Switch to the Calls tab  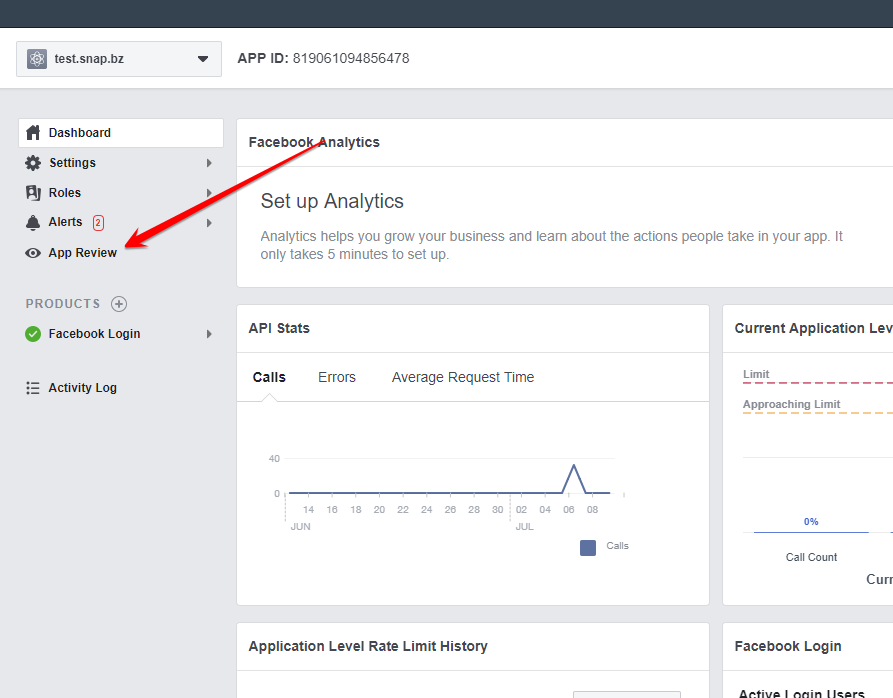pos(269,377)
